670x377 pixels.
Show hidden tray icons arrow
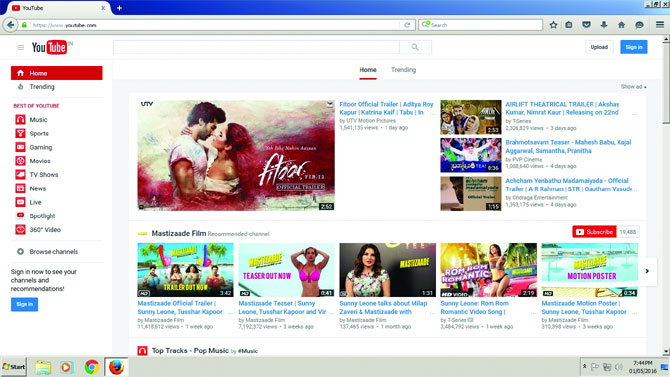[x=585, y=367]
